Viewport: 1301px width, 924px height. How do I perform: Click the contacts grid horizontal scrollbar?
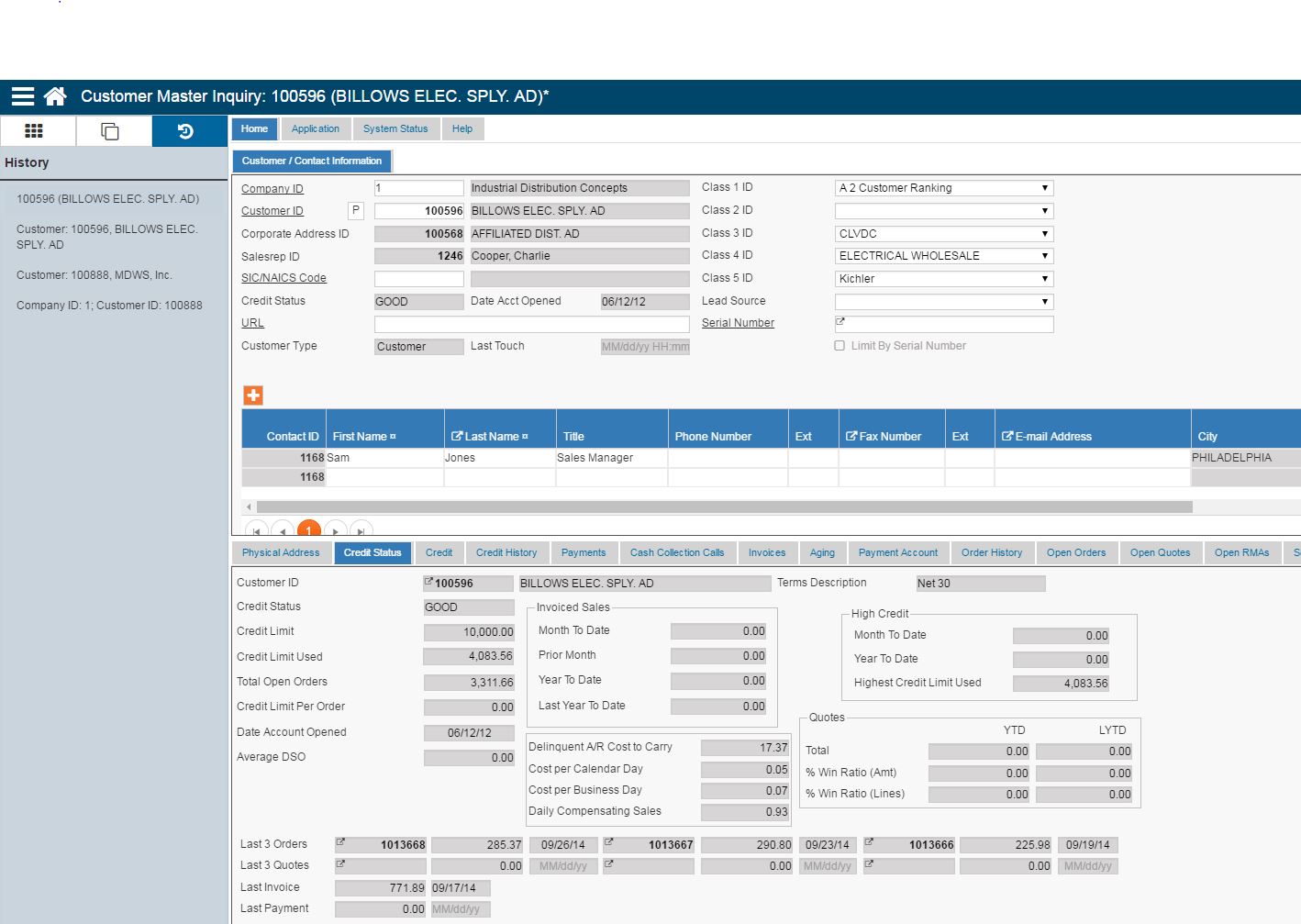pyautogui.click(x=723, y=507)
